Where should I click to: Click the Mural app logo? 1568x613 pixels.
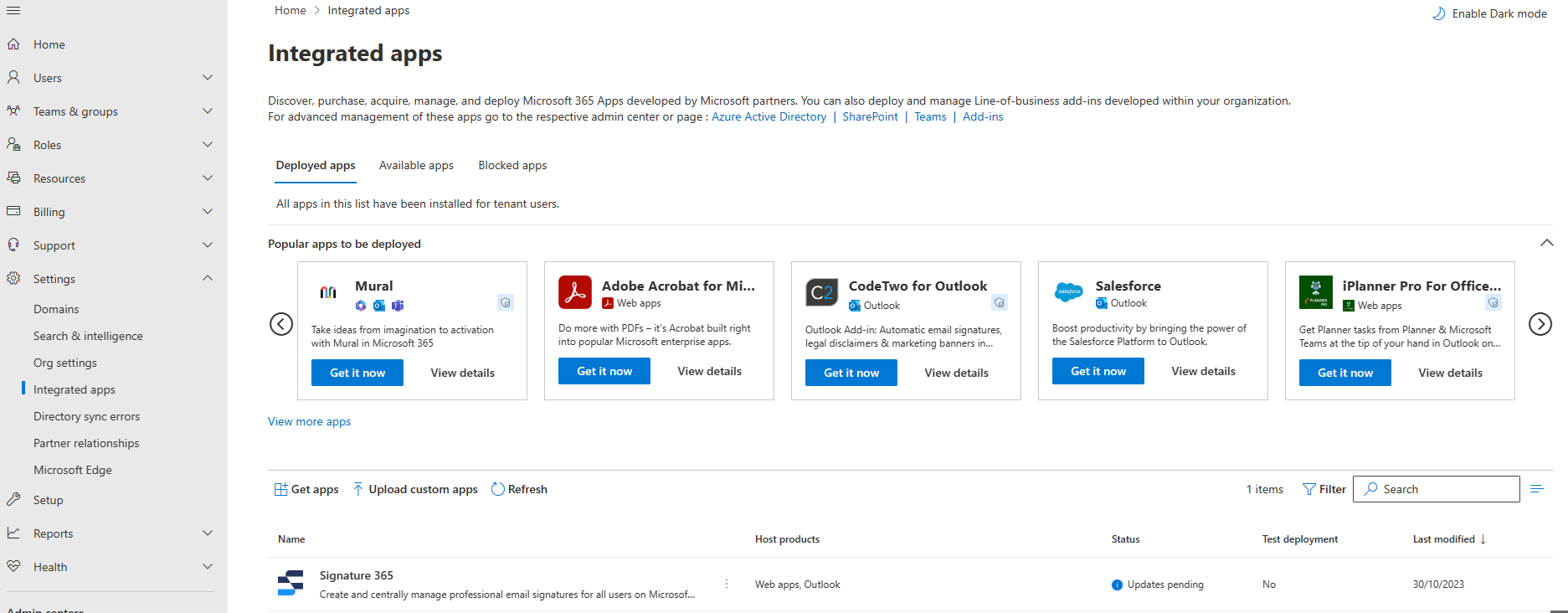point(328,292)
